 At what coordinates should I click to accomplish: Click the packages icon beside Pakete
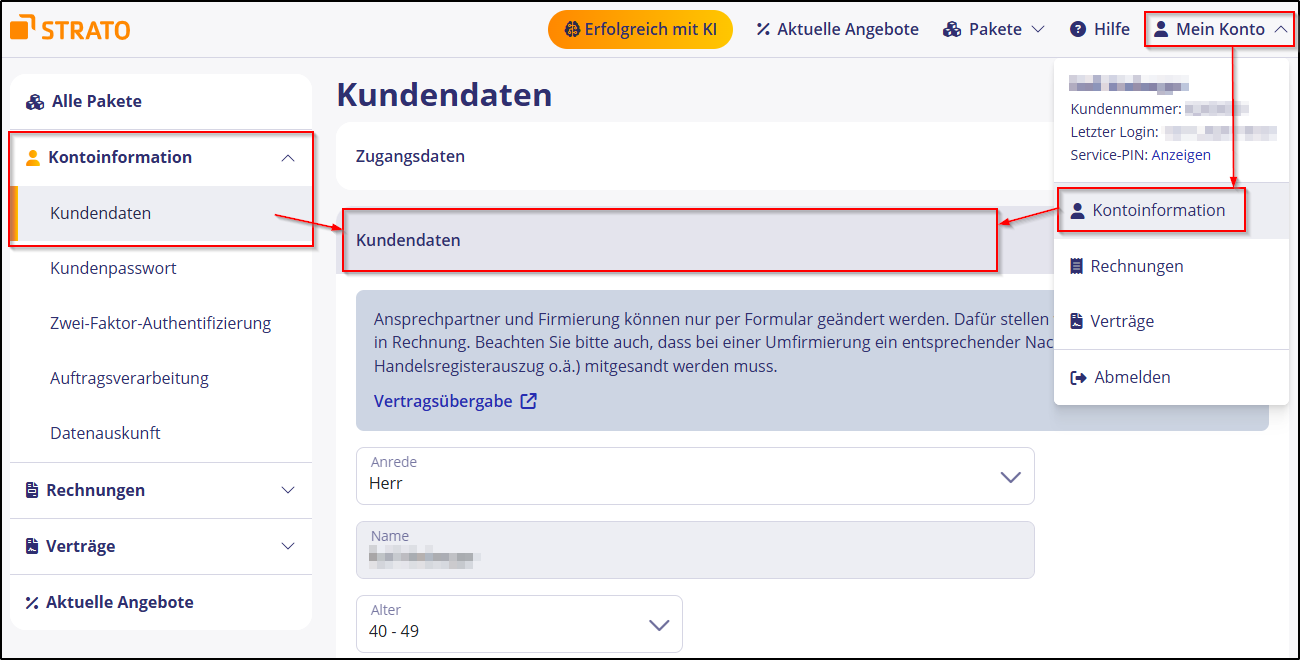tap(950, 29)
